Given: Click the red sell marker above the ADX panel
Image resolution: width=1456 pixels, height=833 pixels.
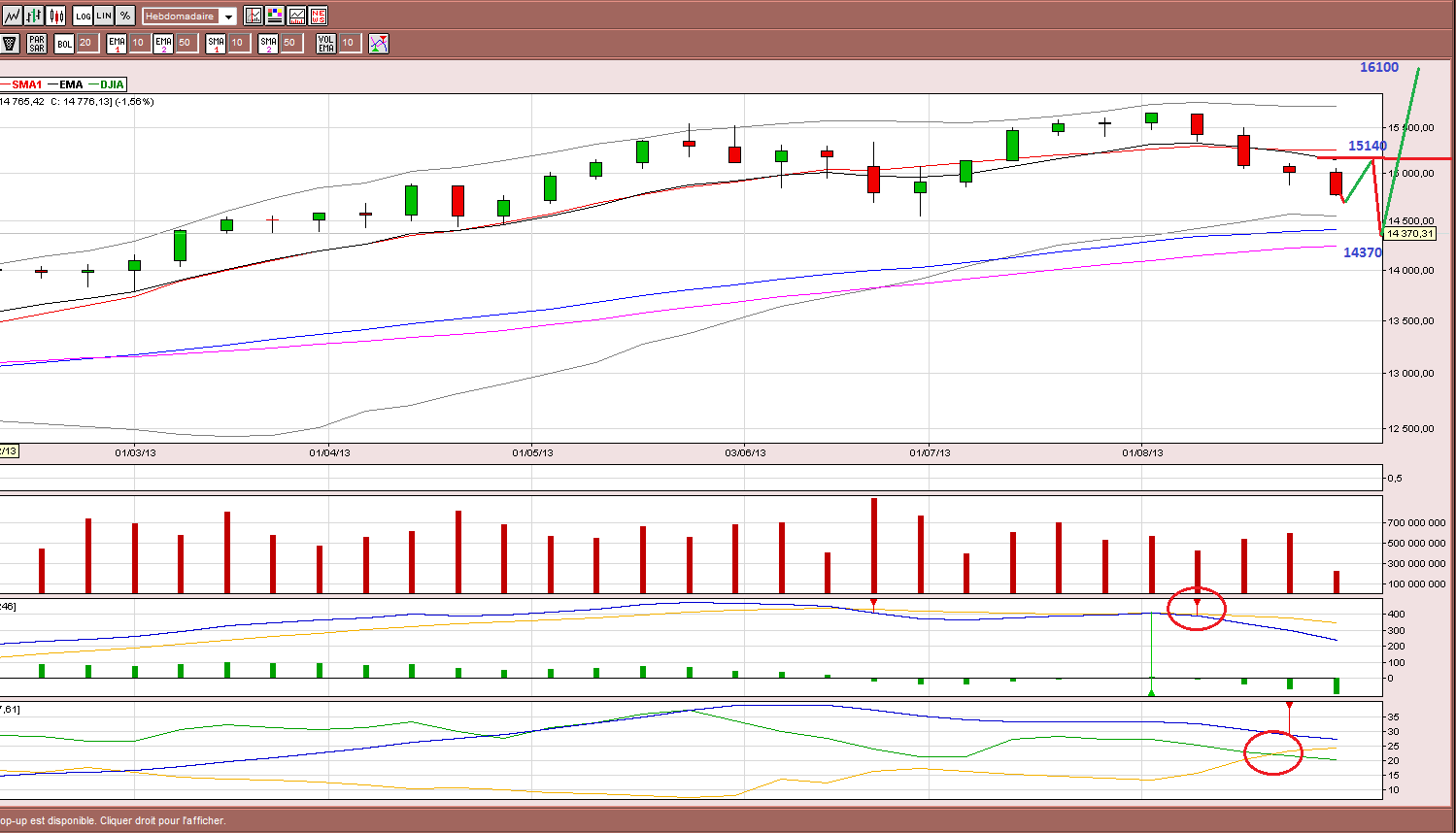Looking at the screenshot, I should pyautogui.click(x=1289, y=705).
